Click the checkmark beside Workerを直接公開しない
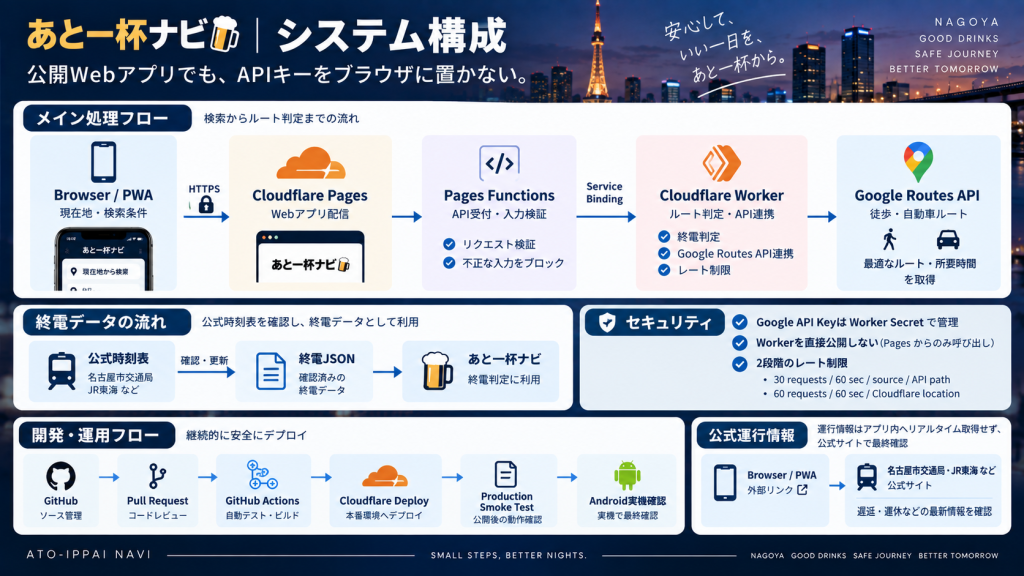 coord(739,343)
